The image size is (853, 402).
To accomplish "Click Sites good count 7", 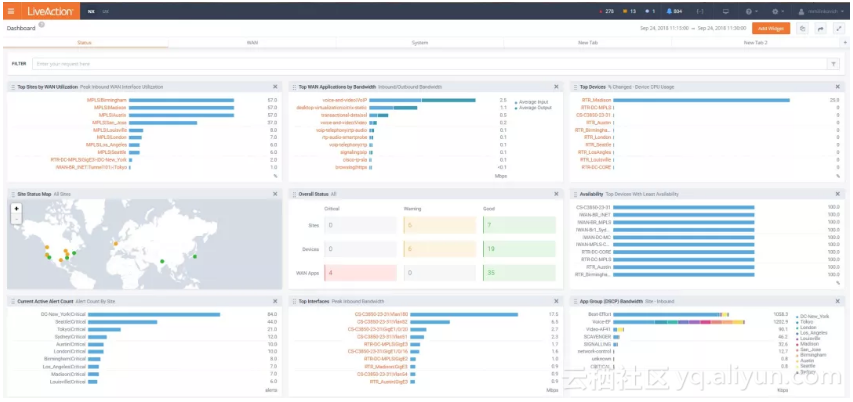I will pyautogui.click(x=520, y=225).
